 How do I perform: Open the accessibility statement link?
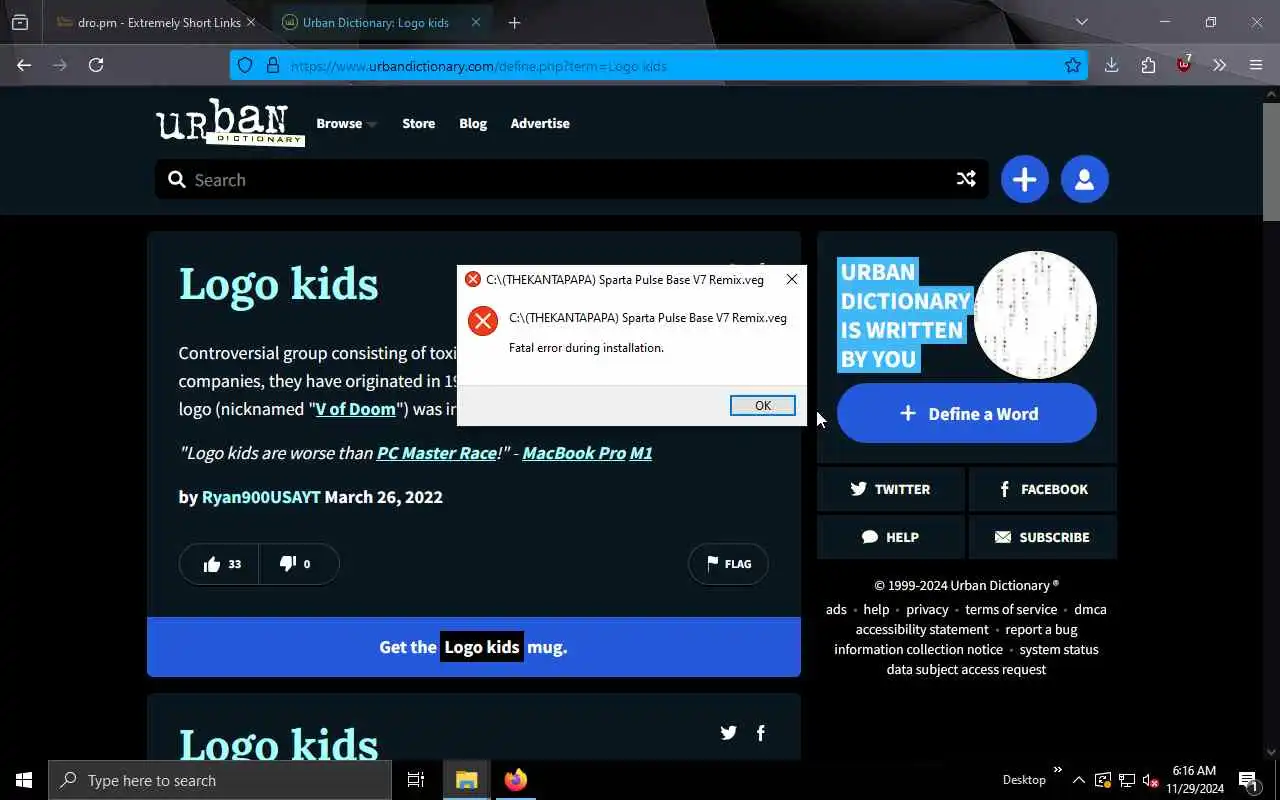click(922, 629)
